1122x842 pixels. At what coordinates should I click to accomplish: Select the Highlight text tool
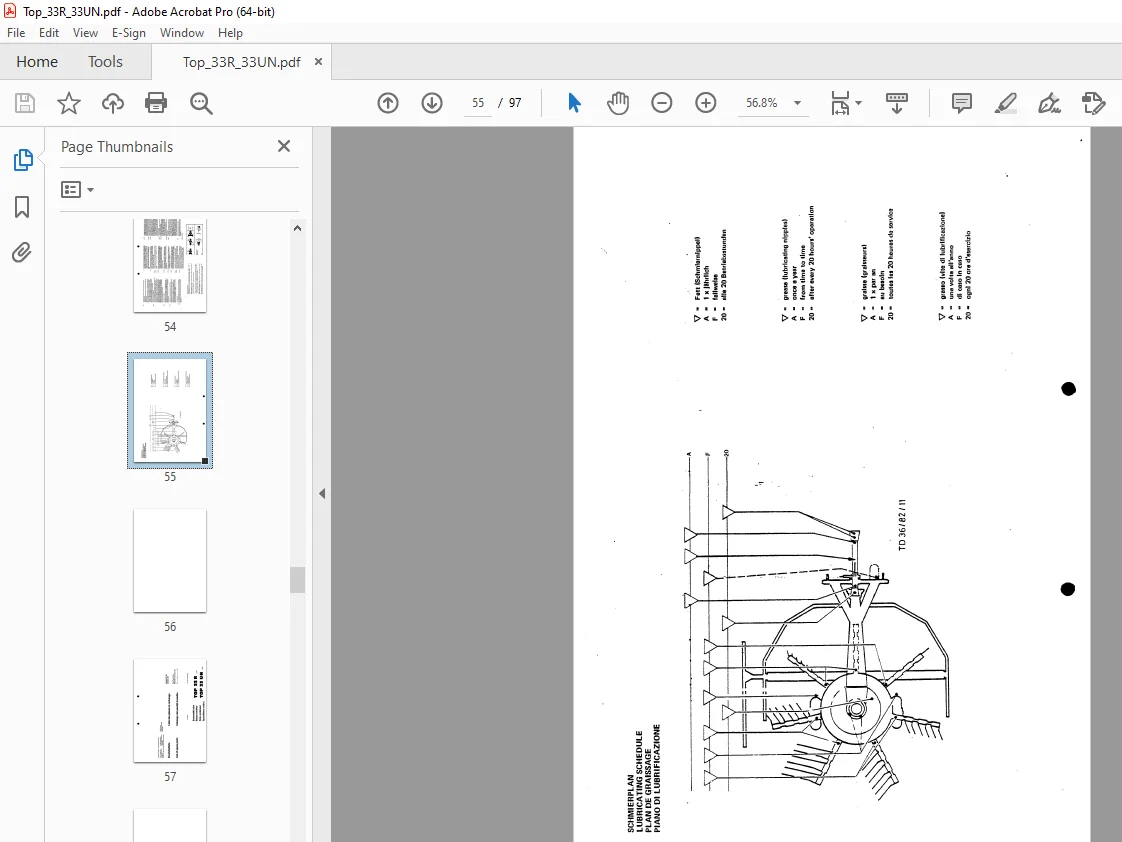coord(1005,103)
